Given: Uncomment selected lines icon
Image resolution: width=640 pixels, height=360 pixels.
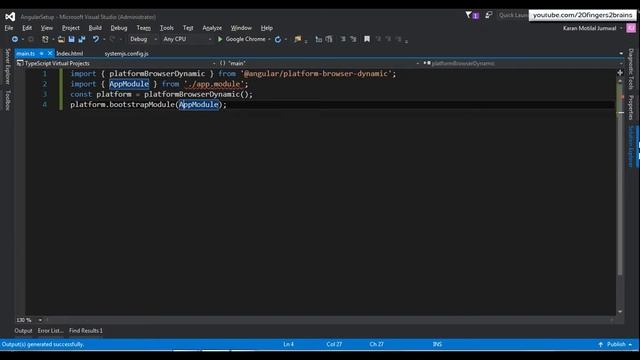Looking at the screenshot, I should [x=353, y=39].
